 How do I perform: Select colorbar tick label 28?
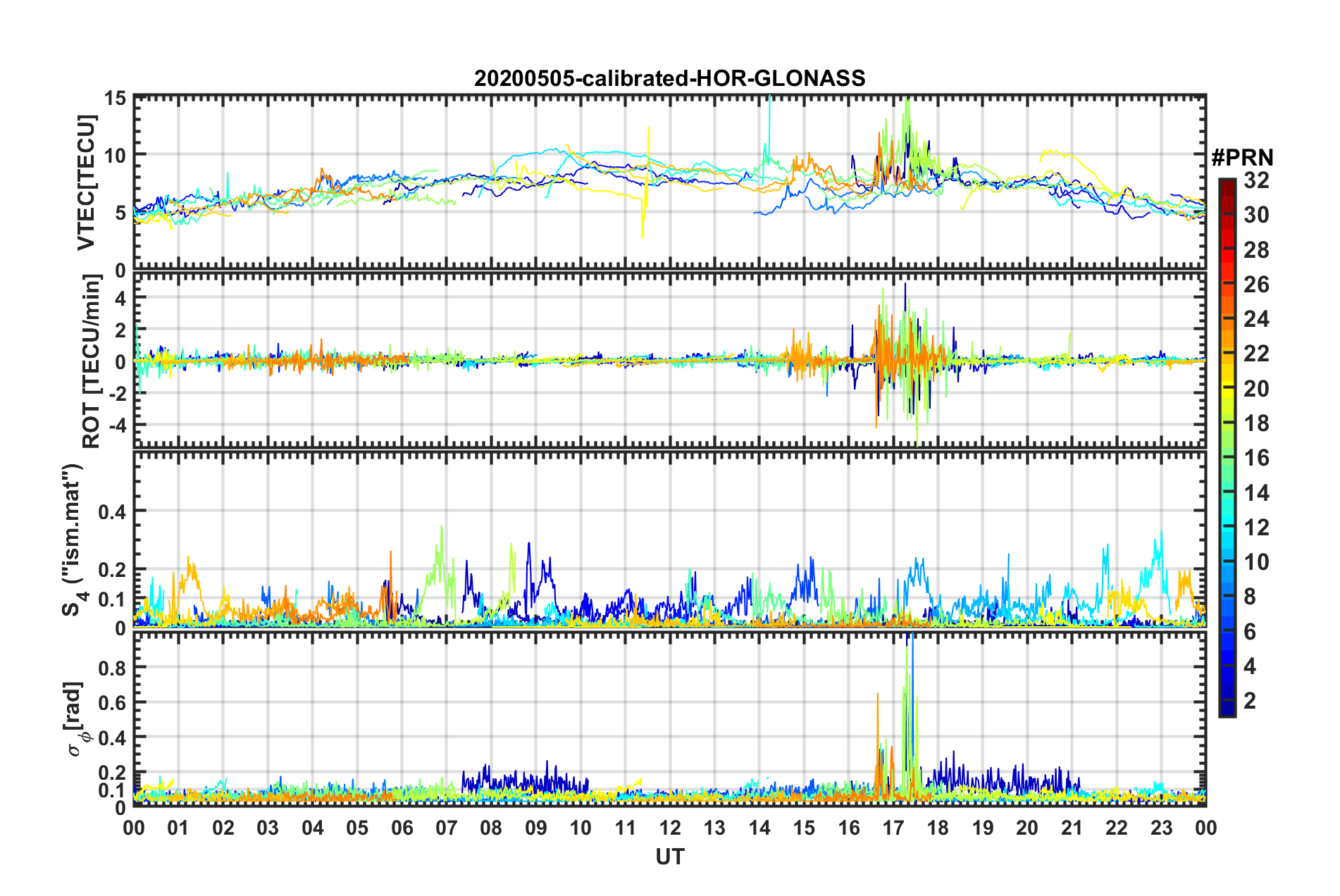[x=1256, y=250]
